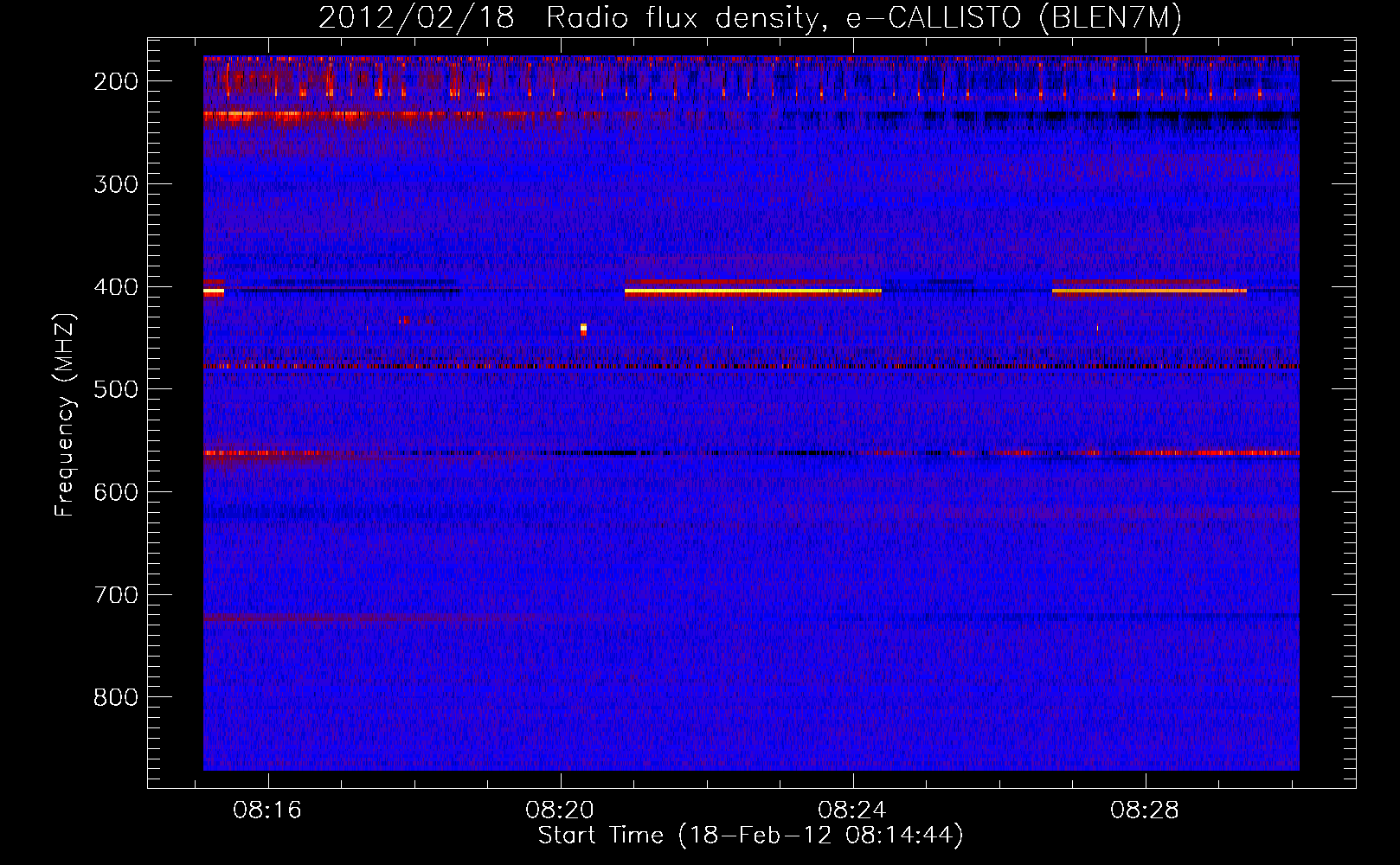1400x865 pixels.
Task: Click the 200 frequency tick label
Action: (116, 81)
